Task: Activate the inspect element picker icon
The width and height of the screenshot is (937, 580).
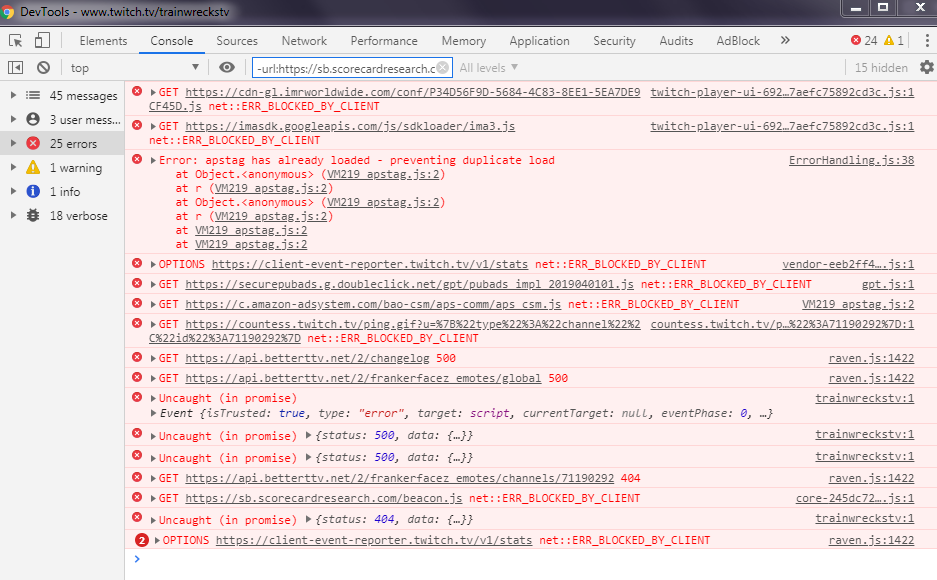Action: (16, 41)
